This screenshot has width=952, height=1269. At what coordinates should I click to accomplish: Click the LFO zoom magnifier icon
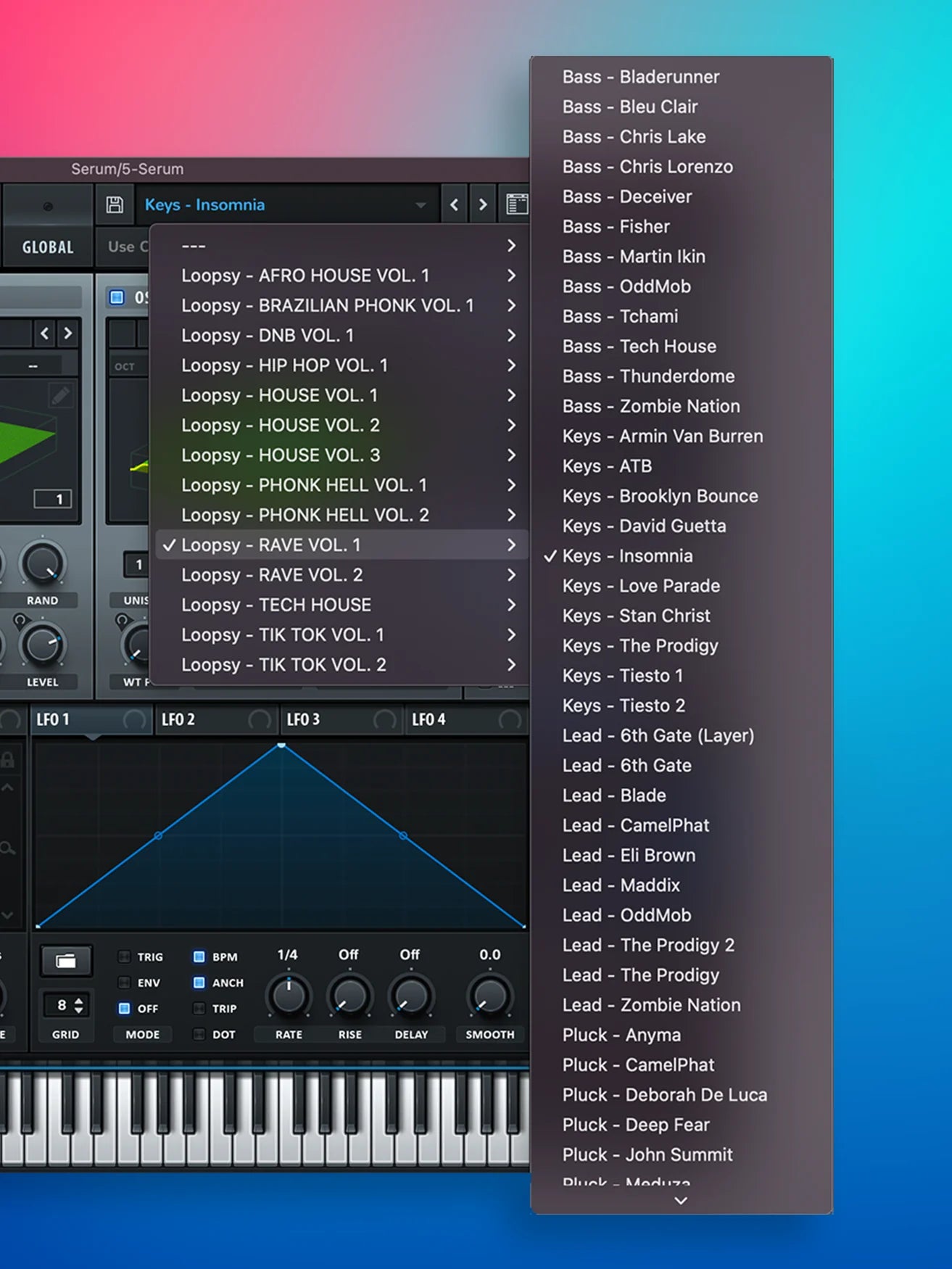(x=7, y=847)
